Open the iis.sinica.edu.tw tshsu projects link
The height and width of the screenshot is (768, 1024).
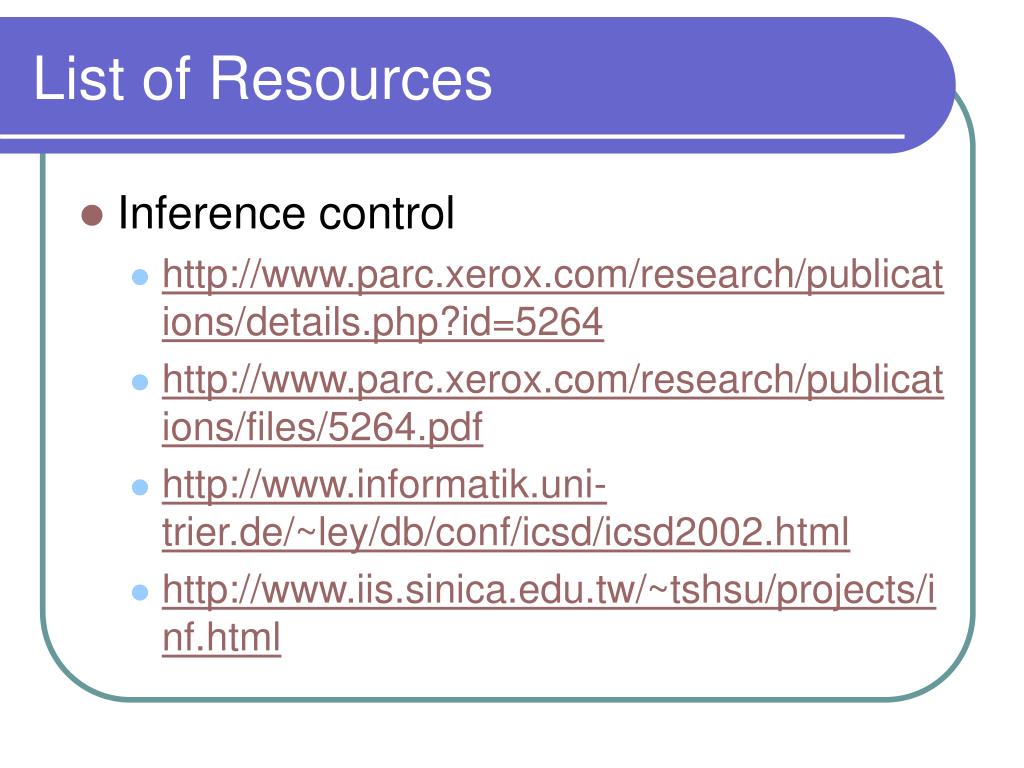click(x=549, y=613)
